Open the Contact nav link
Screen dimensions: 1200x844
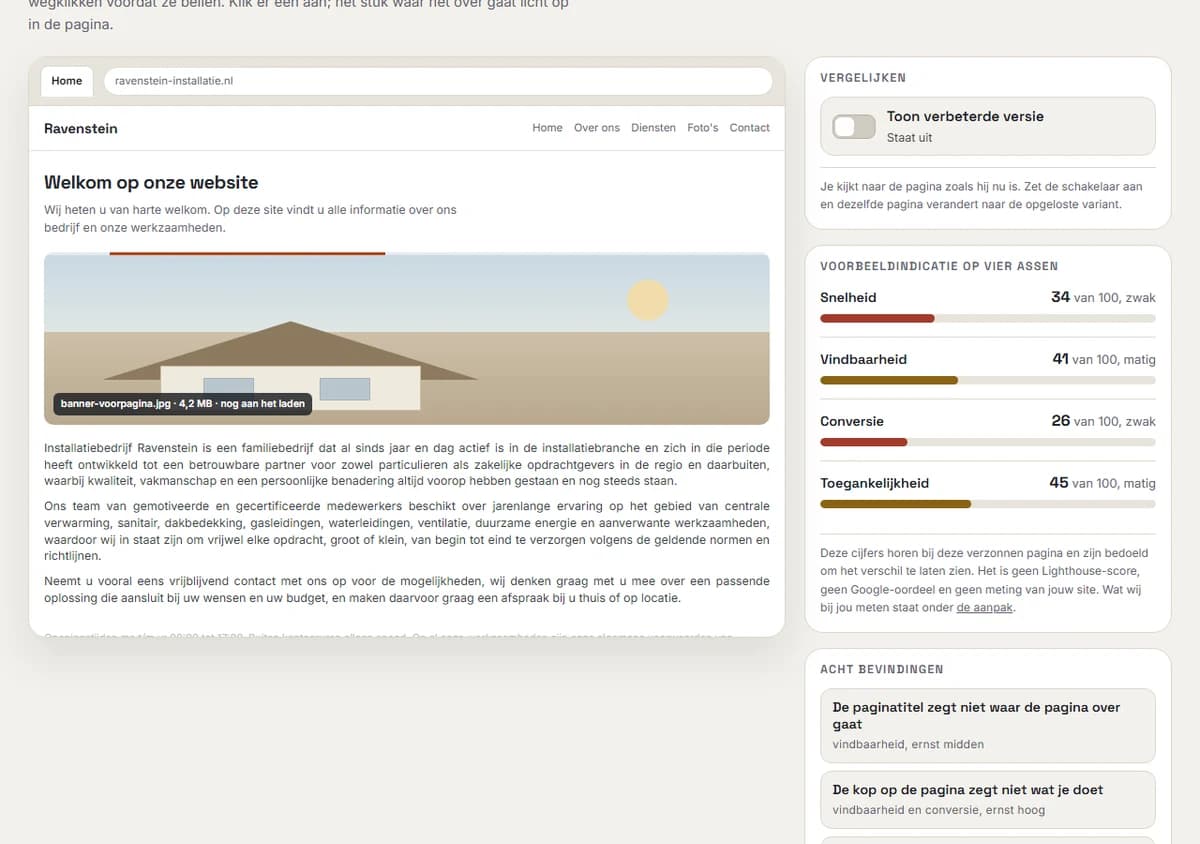pyautogui.click(x=750, y=128)
